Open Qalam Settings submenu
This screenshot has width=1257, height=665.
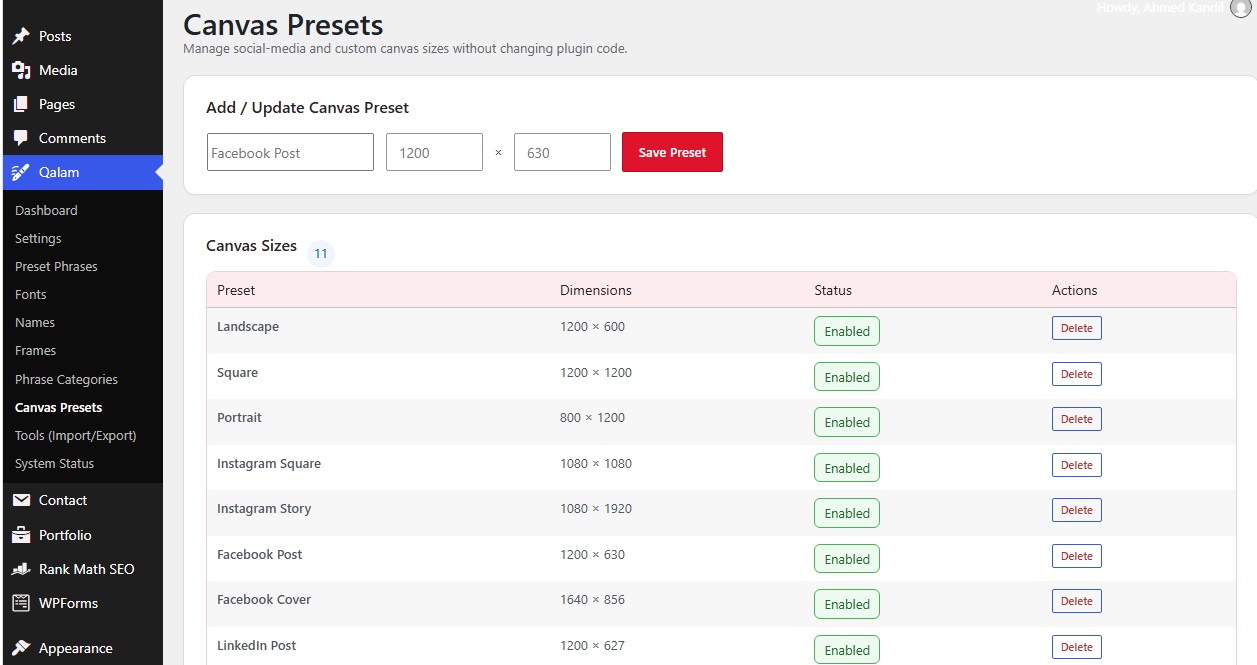point(38,238)
